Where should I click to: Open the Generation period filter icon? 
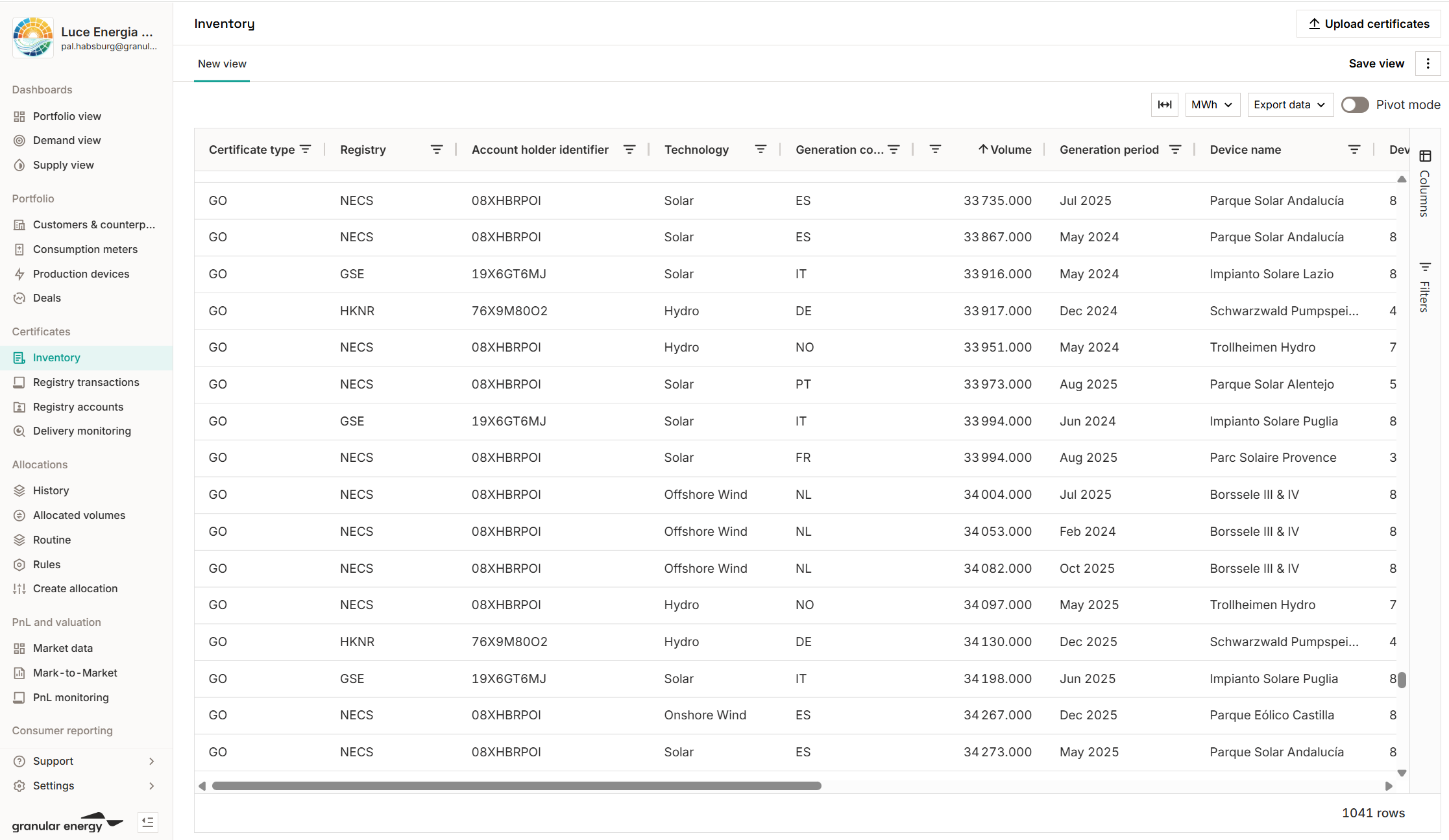point(1175,149)
